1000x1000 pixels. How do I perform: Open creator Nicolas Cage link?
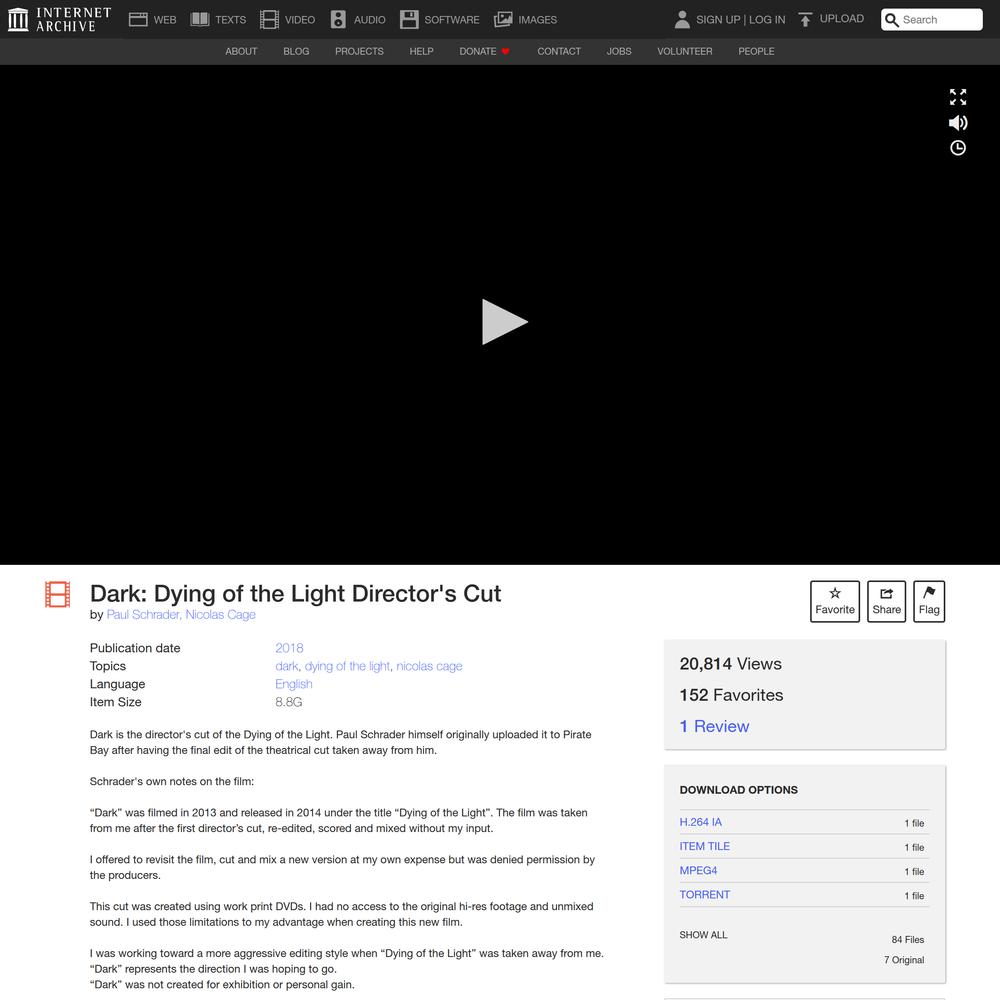(x=220, y=615)
